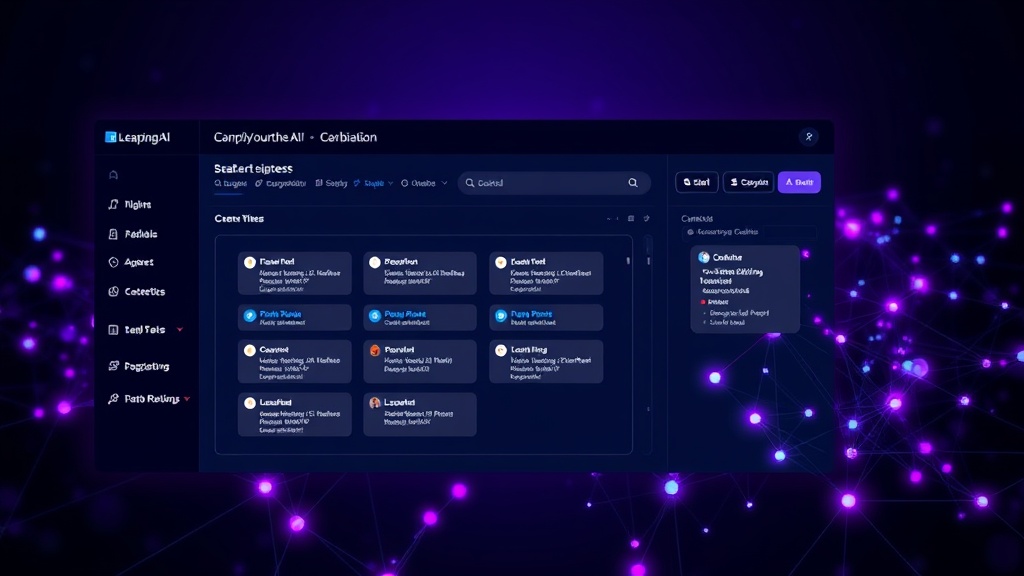The image size is (1024, 576).
Task: Click the icon beside Cotectics in sidebar
Action: [114, 291]
